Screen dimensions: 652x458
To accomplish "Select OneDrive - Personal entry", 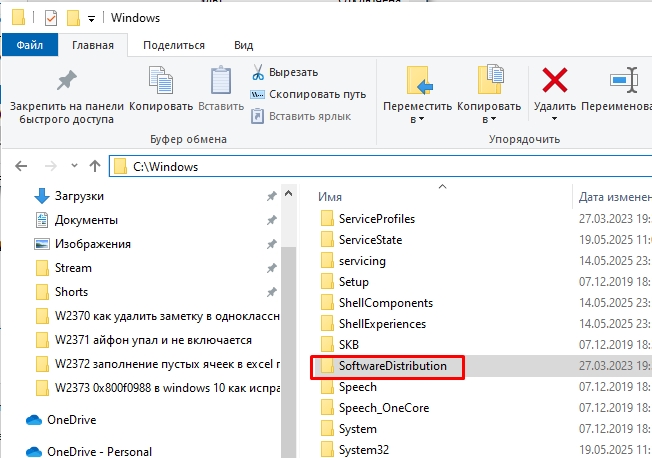I will tap(89, 451).
